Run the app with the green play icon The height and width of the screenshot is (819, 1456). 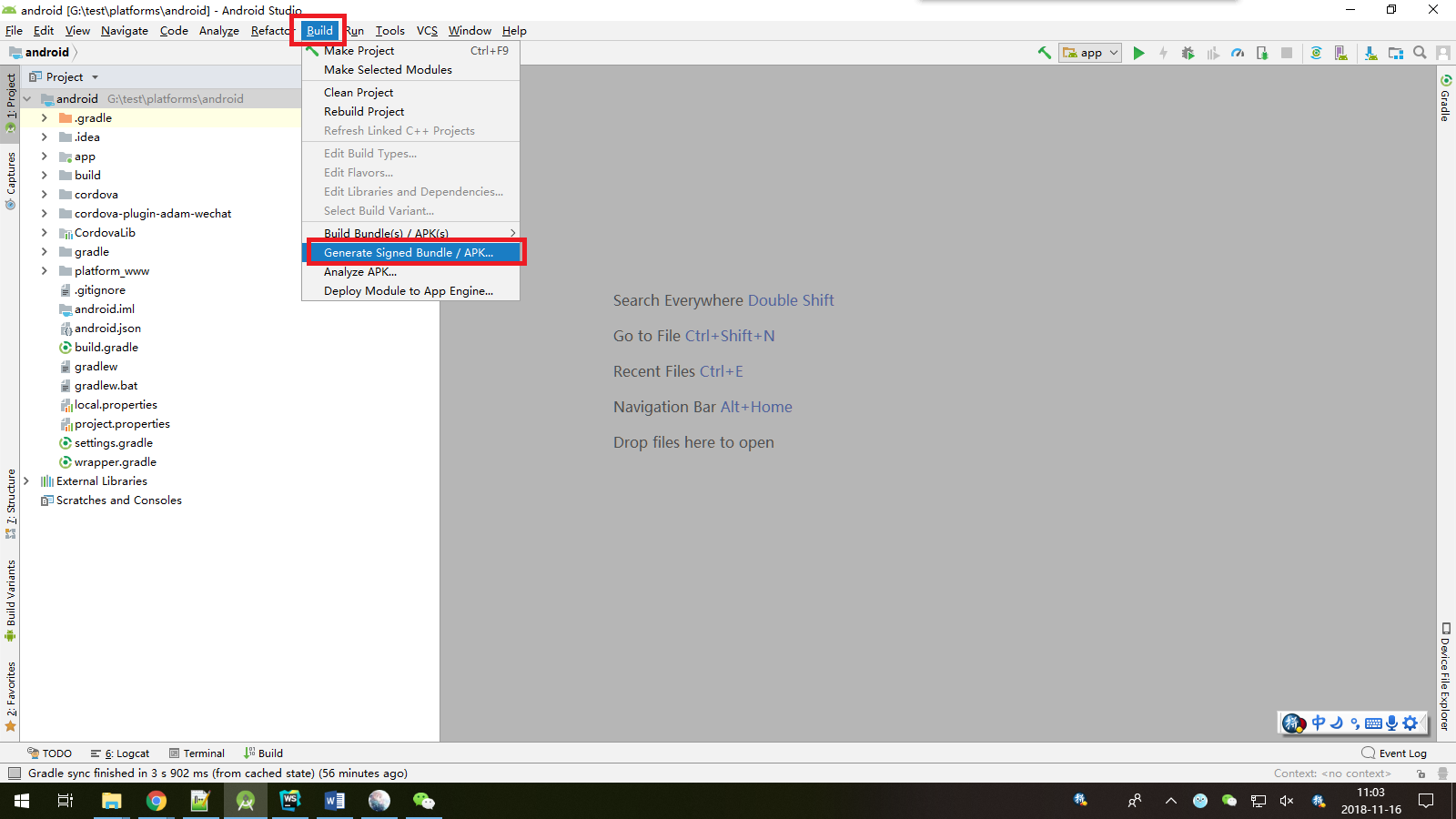(x=1138, y=53)
